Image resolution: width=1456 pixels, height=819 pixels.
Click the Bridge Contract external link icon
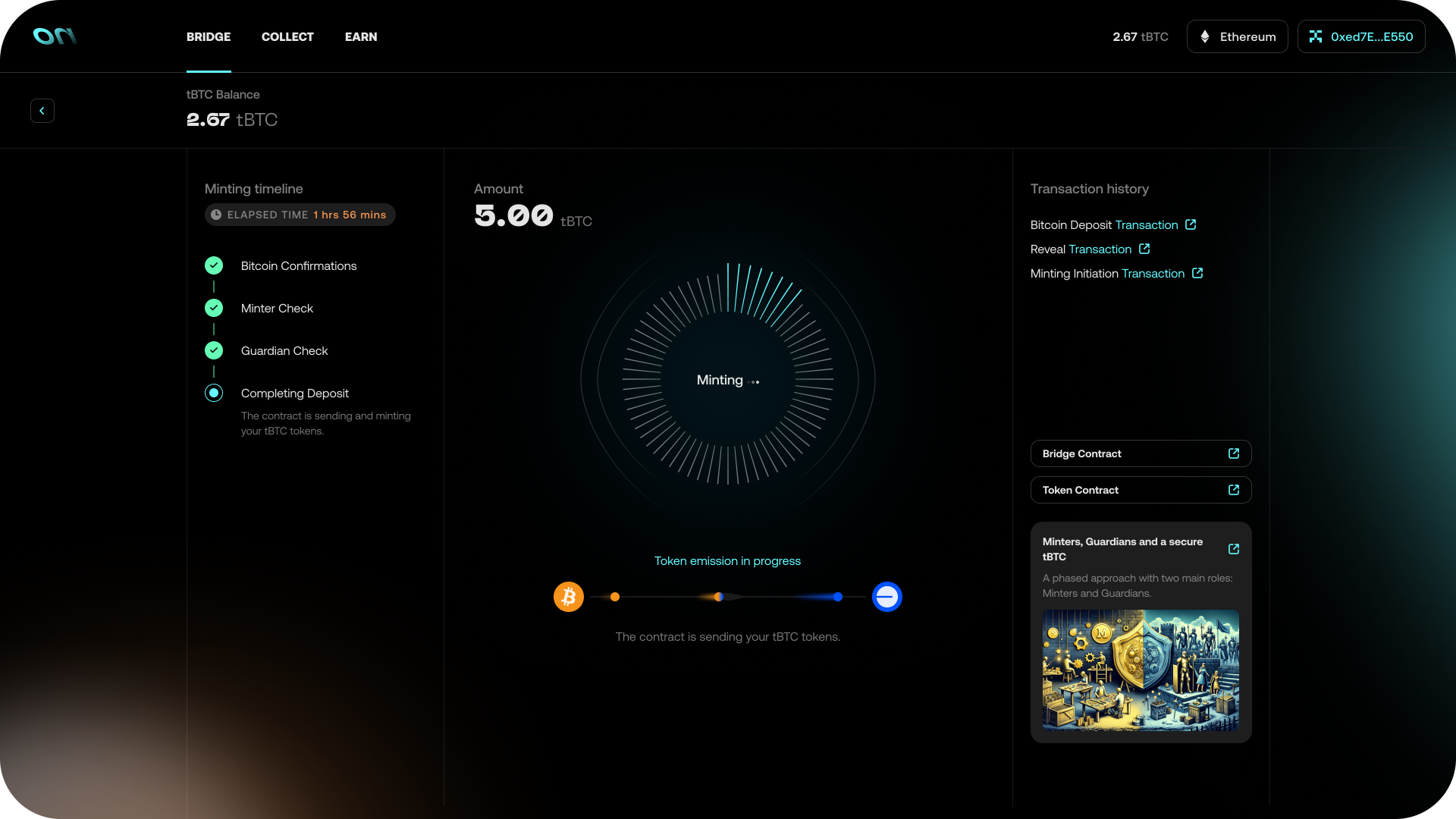click(1234, 453)
